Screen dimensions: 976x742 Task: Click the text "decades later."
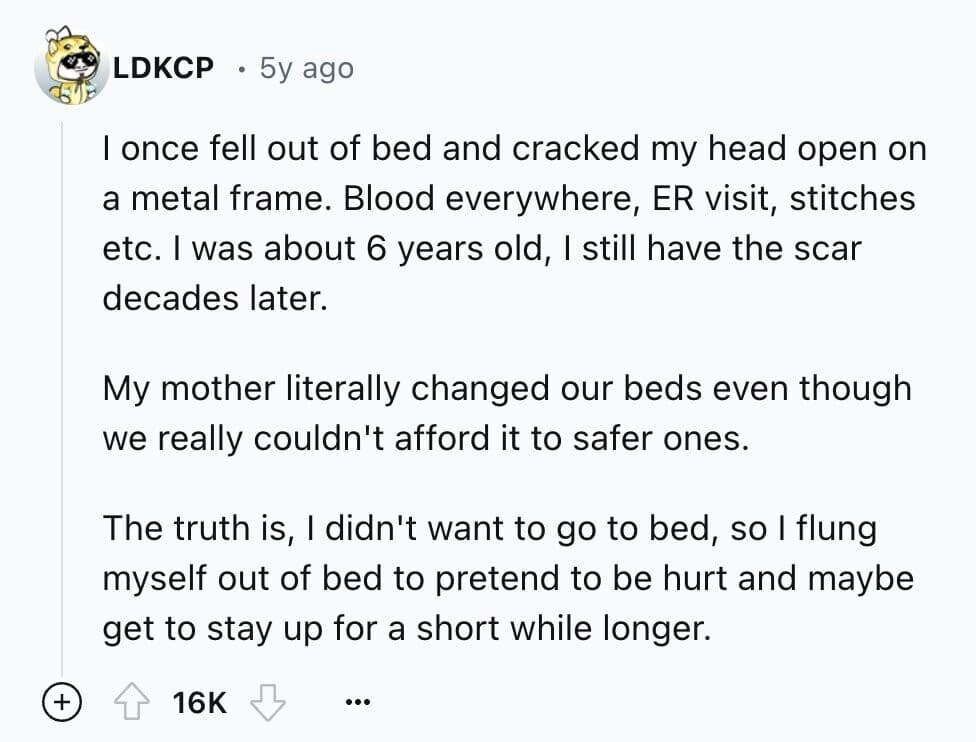click(x=215, y=299)
